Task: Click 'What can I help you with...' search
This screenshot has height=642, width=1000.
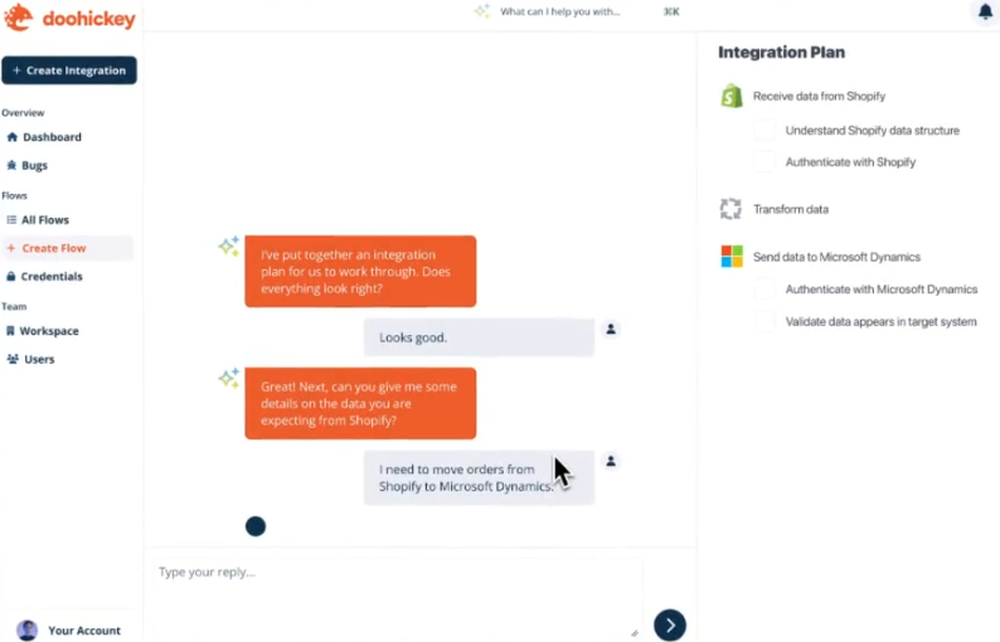Action: pyautogui.click(x=559, y=11)
